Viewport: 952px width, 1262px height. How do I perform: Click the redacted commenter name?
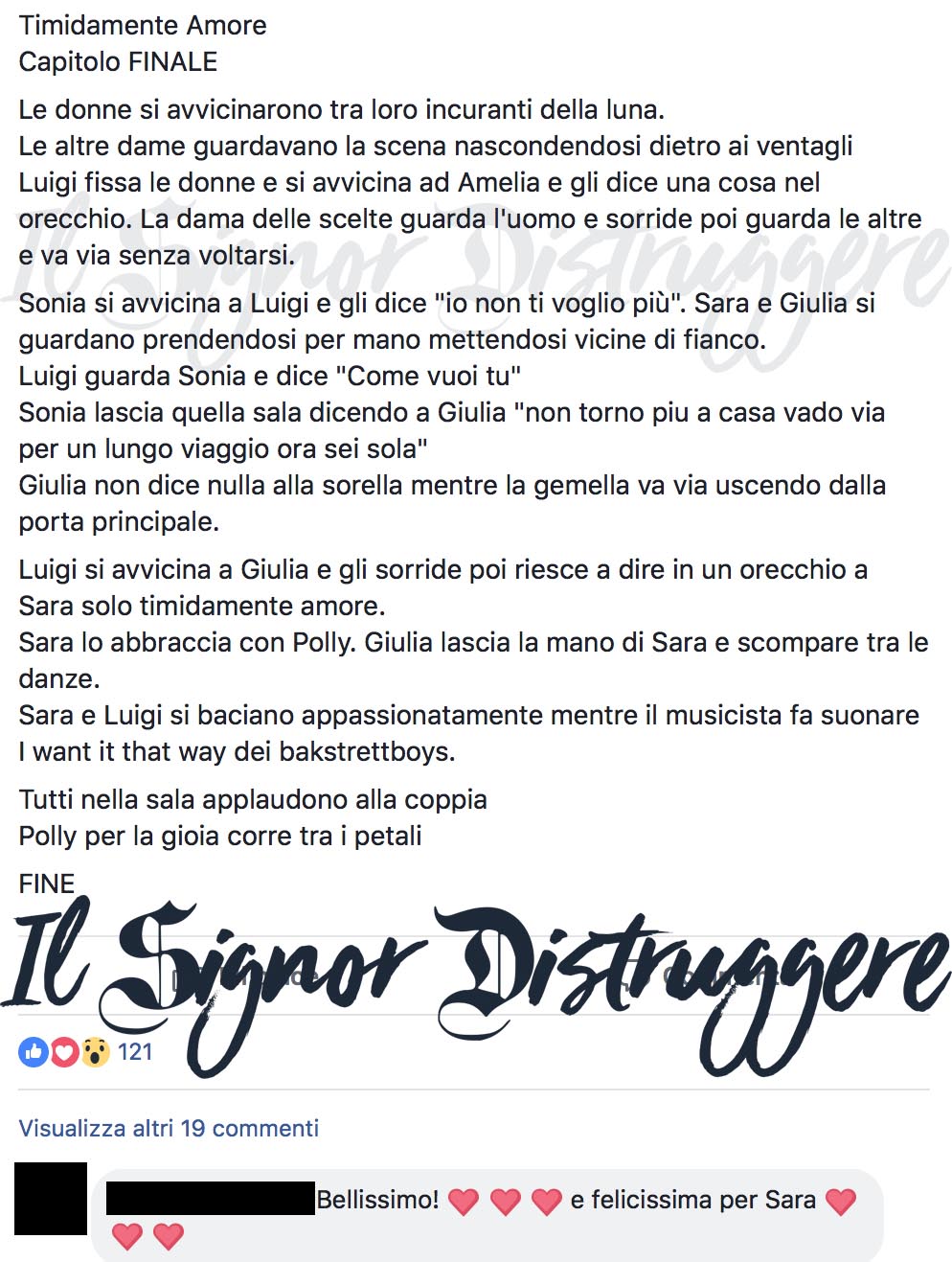[x=211, y=1199]
